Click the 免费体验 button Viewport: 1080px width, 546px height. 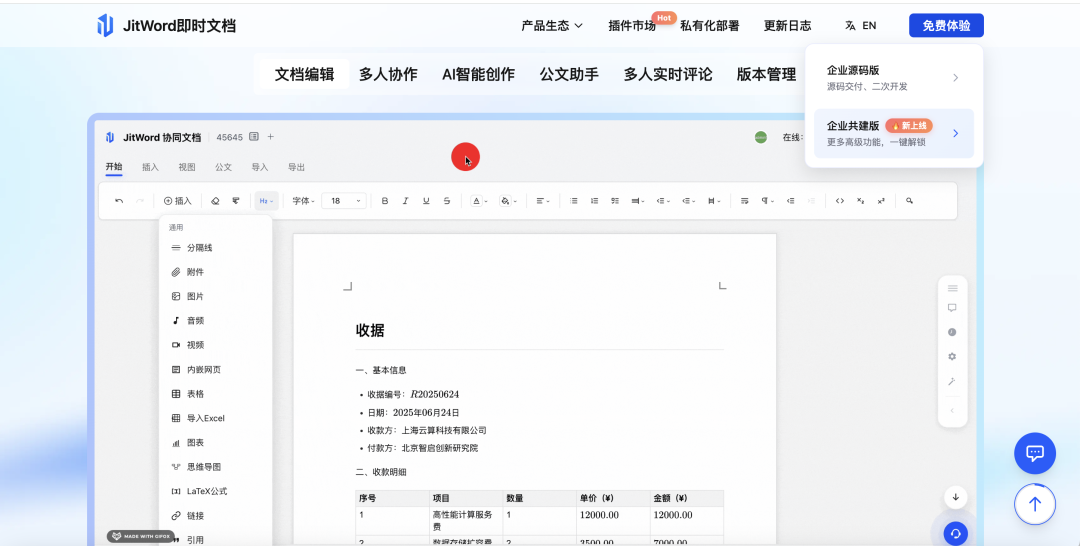[946, 25]
